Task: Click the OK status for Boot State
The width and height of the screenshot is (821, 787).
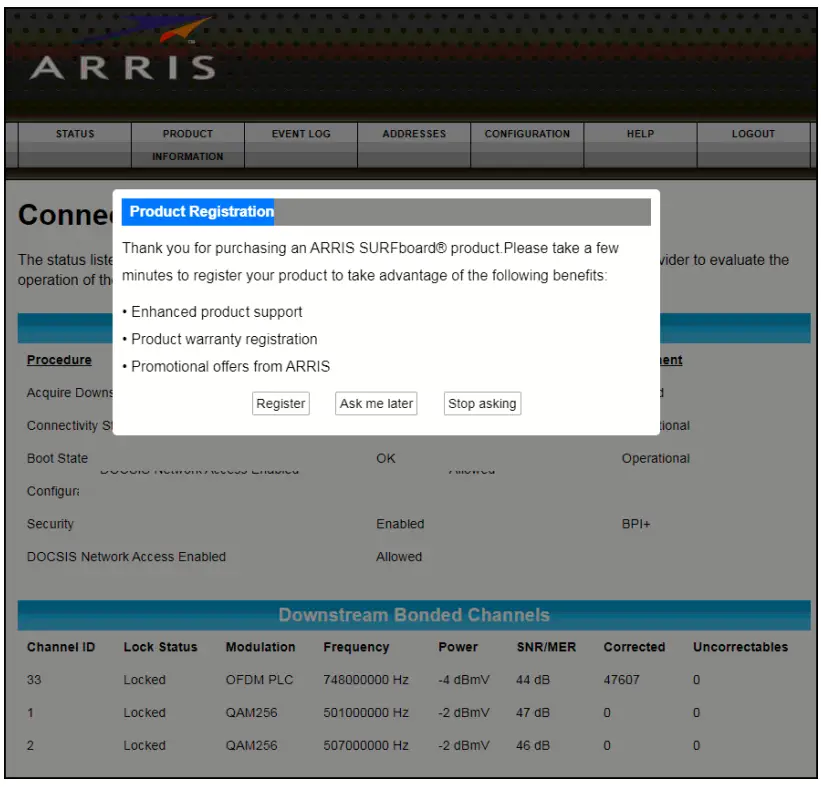Action: [x=386, y=458]
